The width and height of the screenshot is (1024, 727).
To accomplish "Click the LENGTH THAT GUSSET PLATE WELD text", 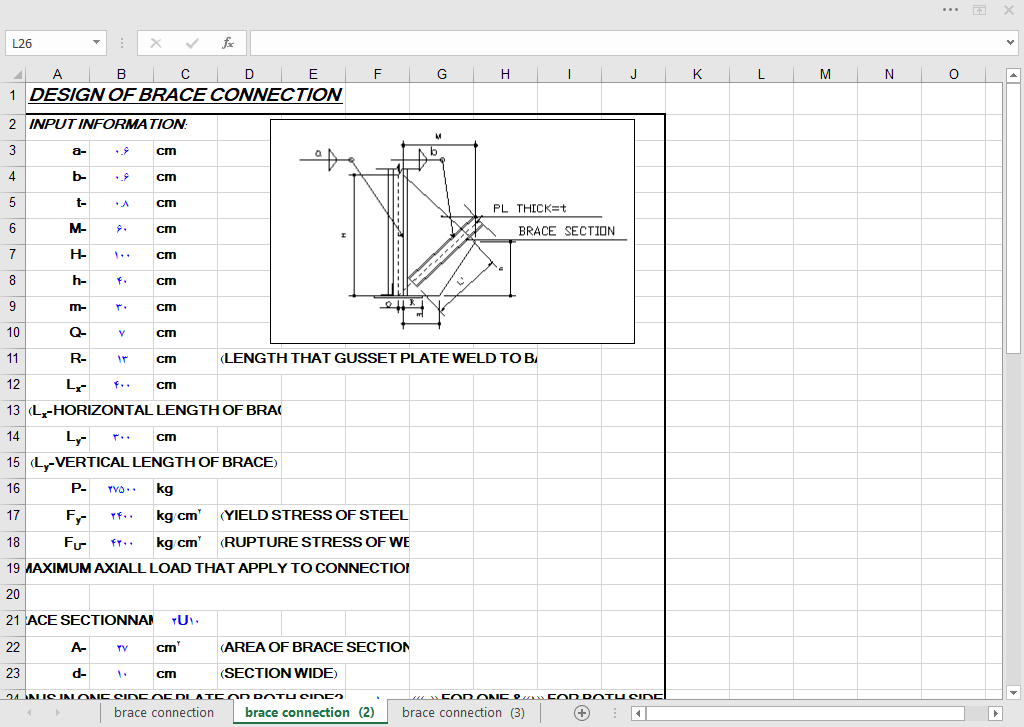I will (x=379, y=359).
